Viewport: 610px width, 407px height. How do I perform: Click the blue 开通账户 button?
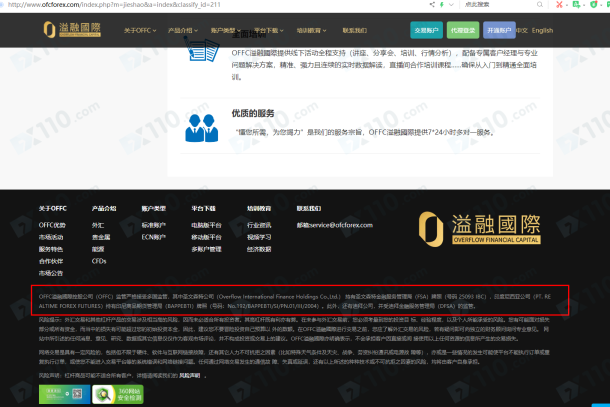point(499,30)
